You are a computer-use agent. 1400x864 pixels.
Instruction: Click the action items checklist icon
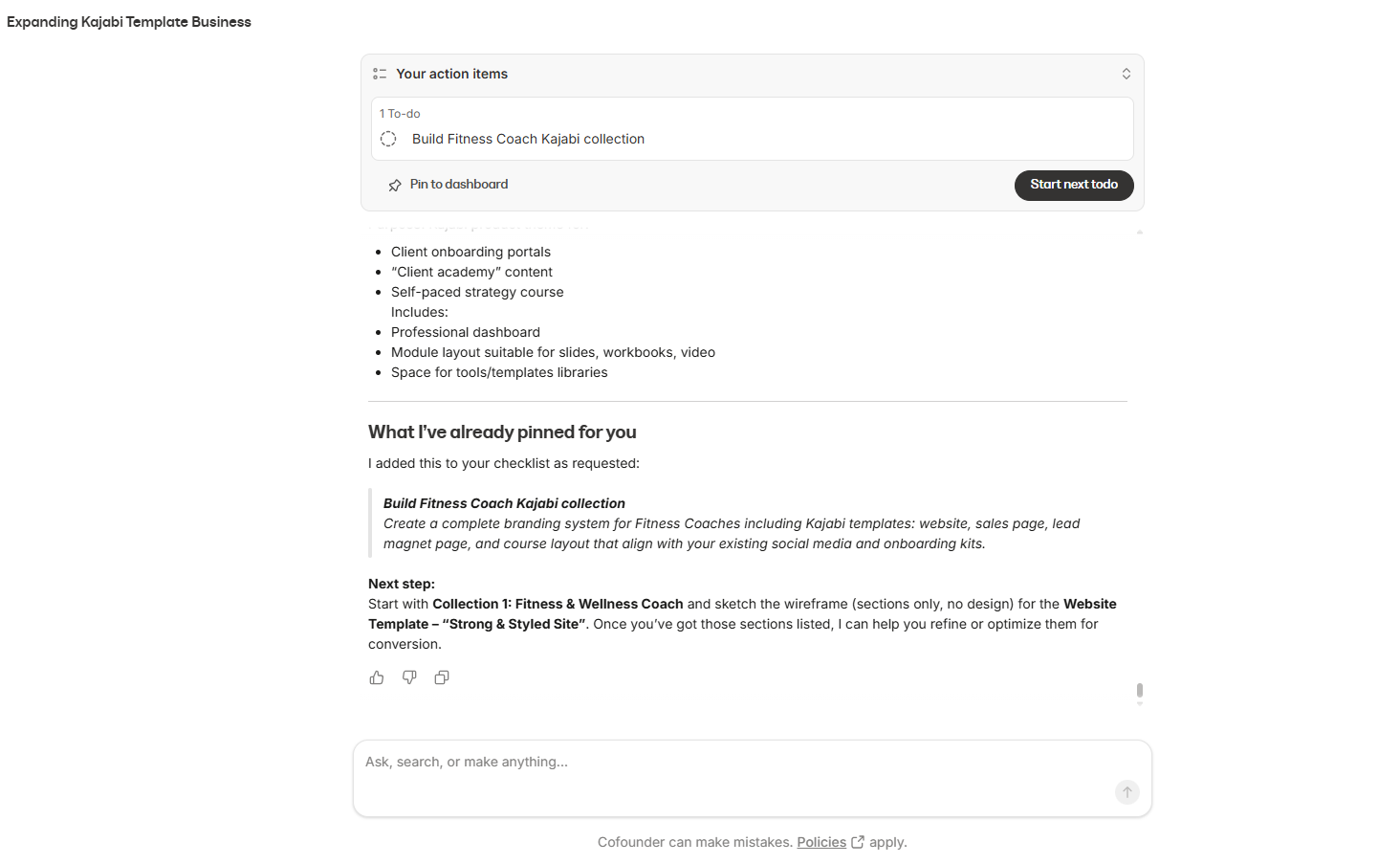click(x=380, y=74)
